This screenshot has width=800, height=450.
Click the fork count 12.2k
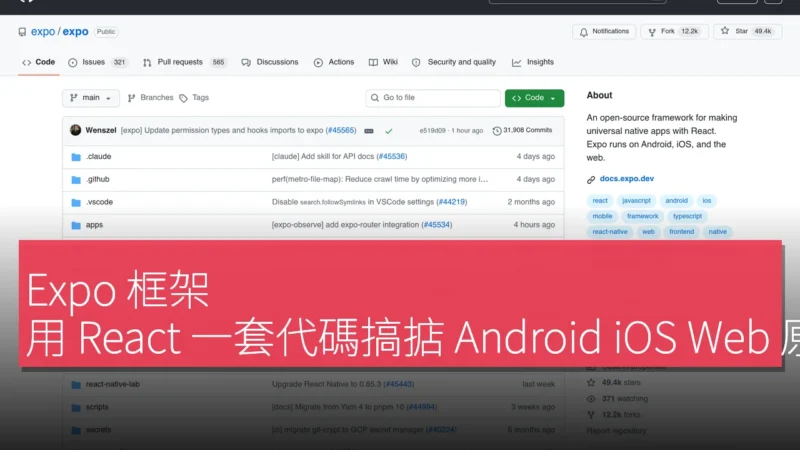point(689,32)
